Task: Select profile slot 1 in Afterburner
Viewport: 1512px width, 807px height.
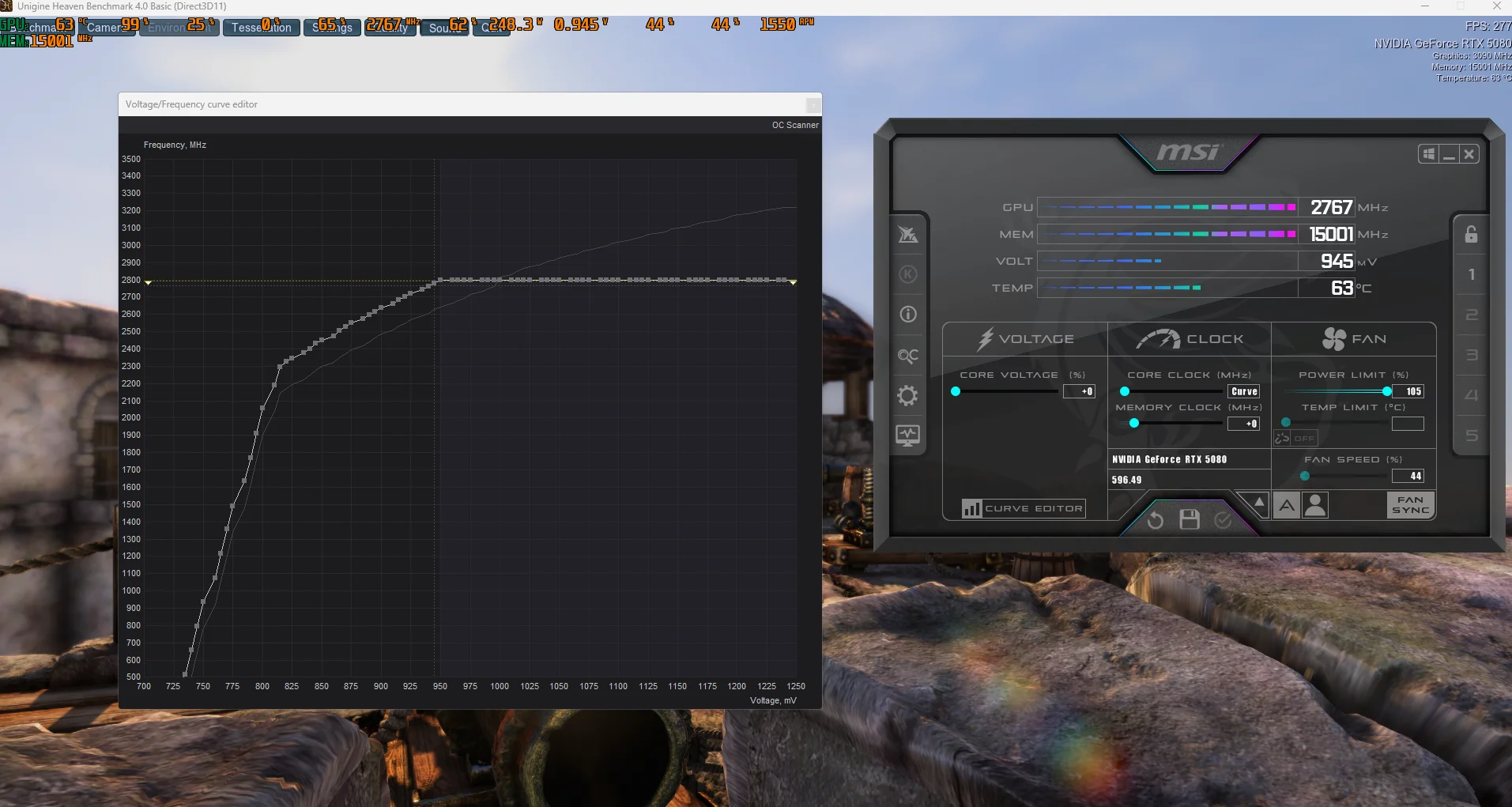Action: (1471, 274)
